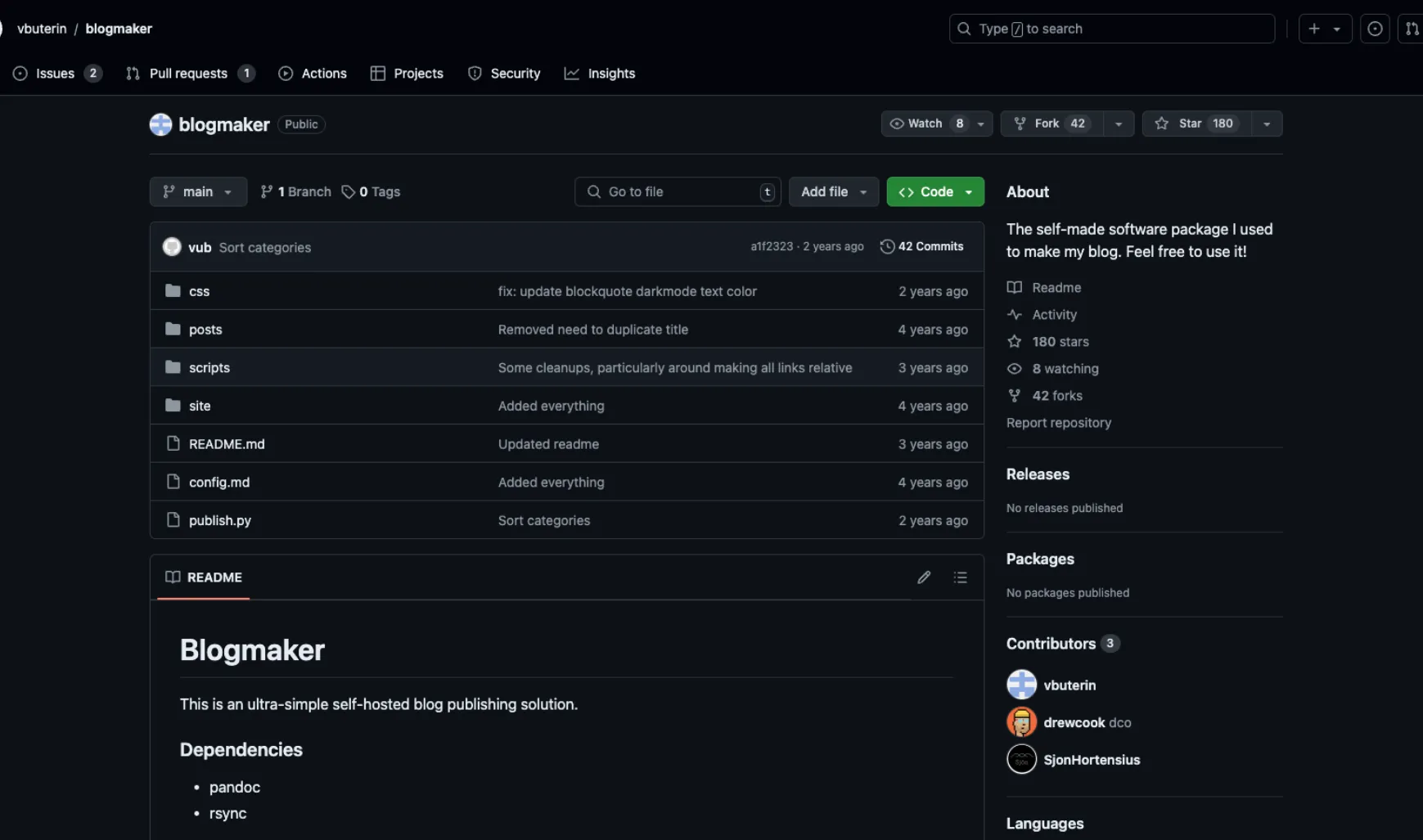Switch to the Pull requests tab
This screenshot has height=840, width=1423.
coord(188,74)
